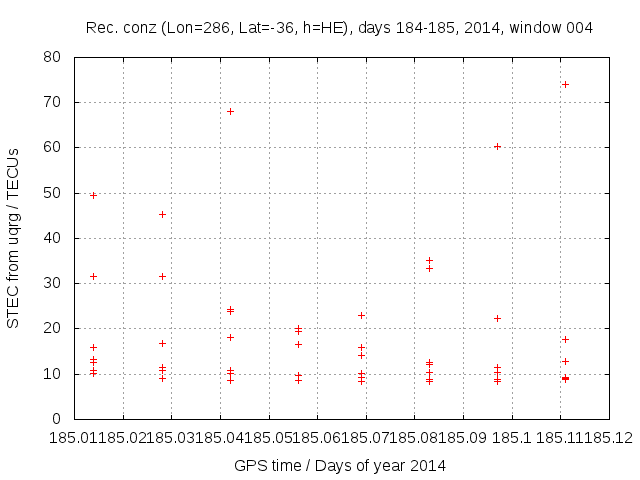640x480 pixels.
Task: Click the plot title starting with 'Rec. conz'
Action: coord(339,28)
